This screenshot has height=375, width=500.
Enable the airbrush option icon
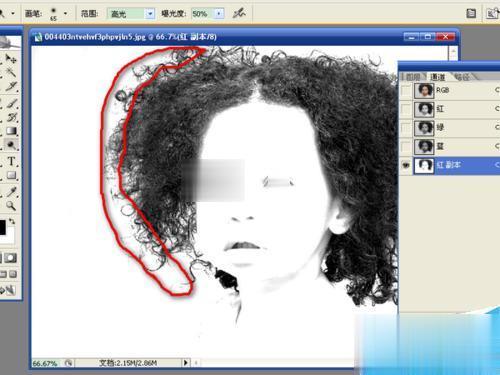[239, 13]
